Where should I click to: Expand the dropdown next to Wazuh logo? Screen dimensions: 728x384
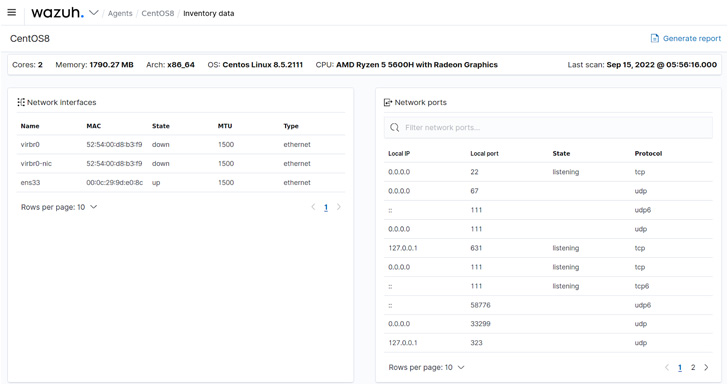94,13
